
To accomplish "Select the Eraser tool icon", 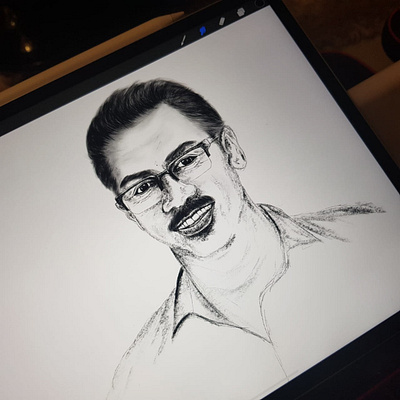I will click(222, 21).
